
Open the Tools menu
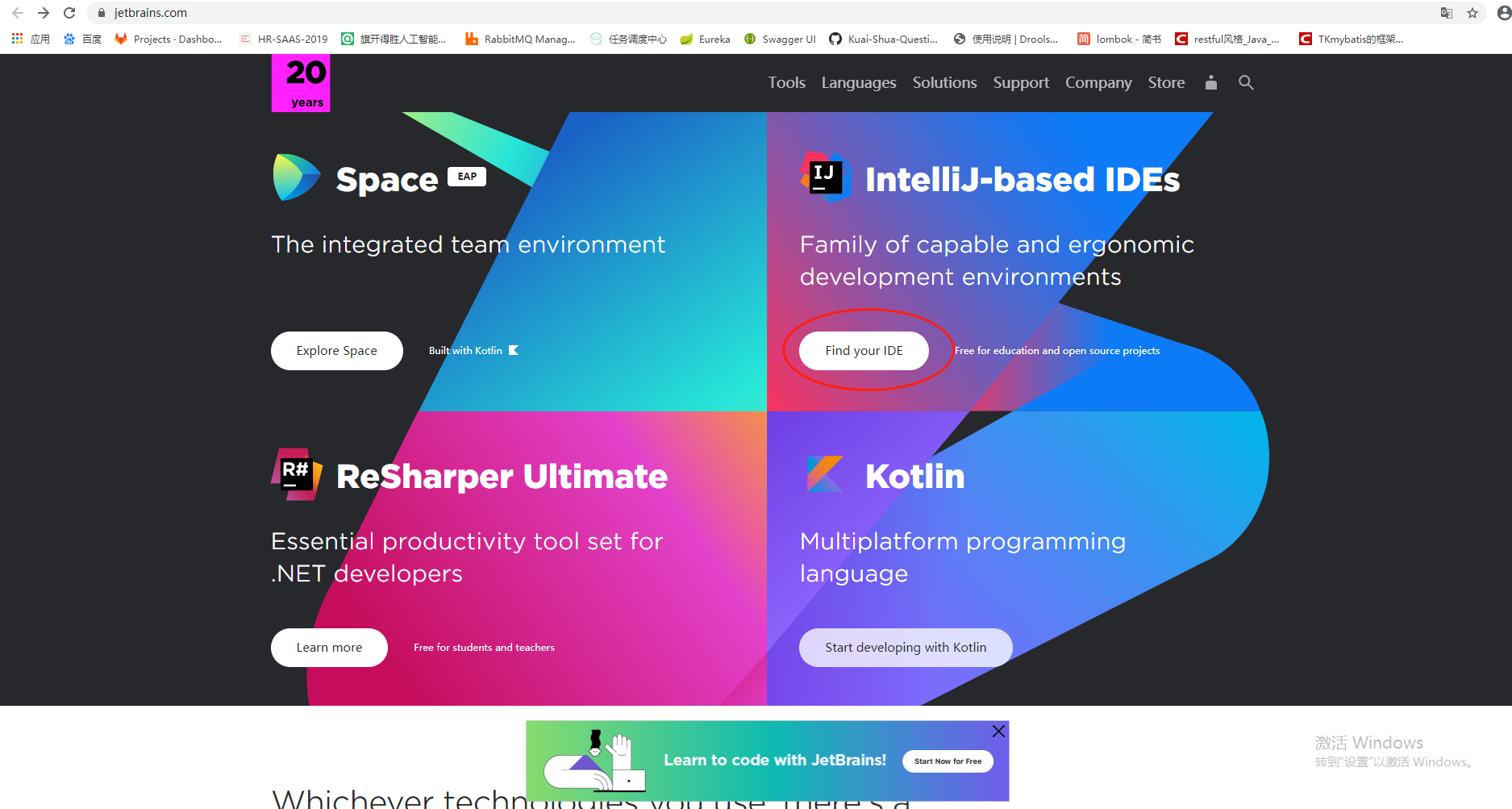(786, 82)
